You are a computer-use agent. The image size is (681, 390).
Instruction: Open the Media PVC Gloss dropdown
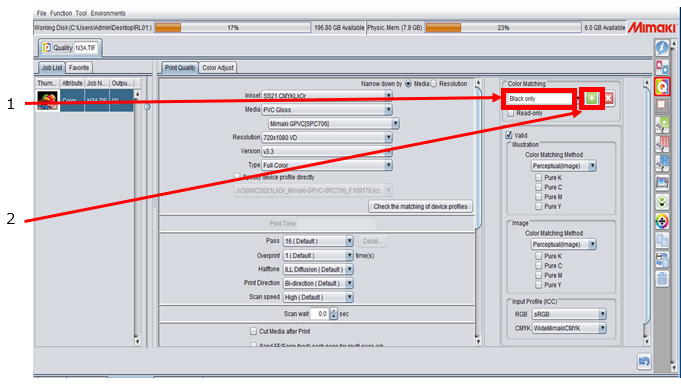tap(327, 110)
